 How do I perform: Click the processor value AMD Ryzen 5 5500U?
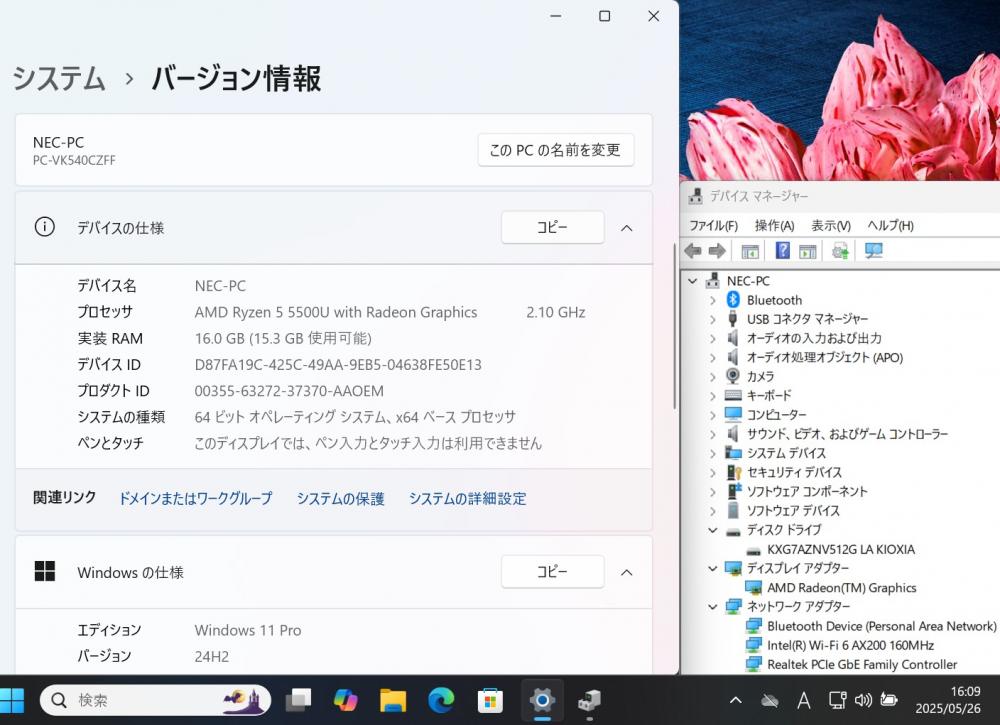pos(335,312)
